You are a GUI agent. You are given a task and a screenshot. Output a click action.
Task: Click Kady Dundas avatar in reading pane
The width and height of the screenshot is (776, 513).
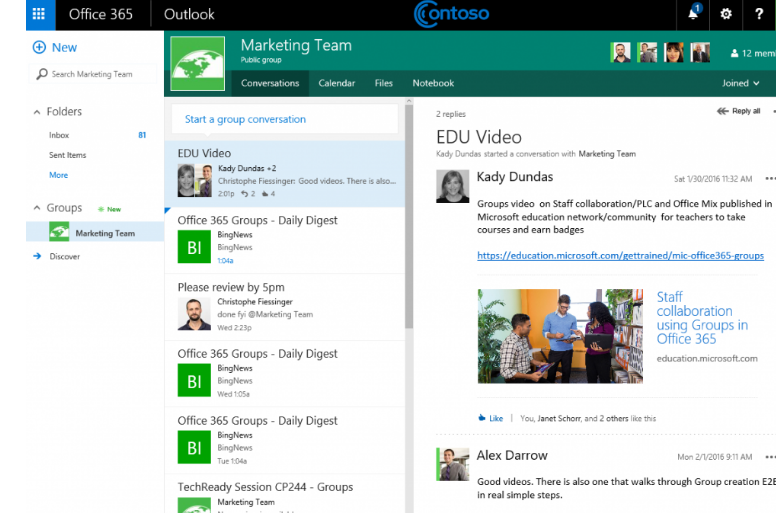(452, 187)
